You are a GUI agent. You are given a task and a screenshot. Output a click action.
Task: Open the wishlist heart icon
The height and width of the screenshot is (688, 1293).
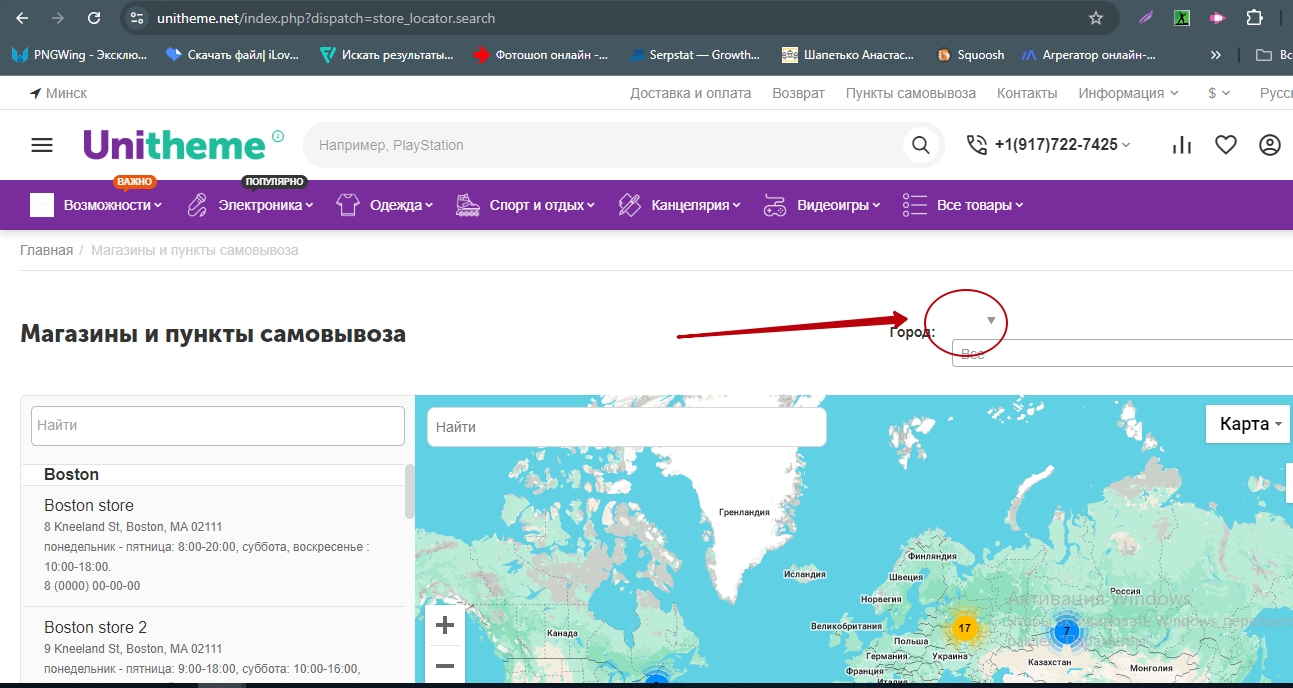1226,145
